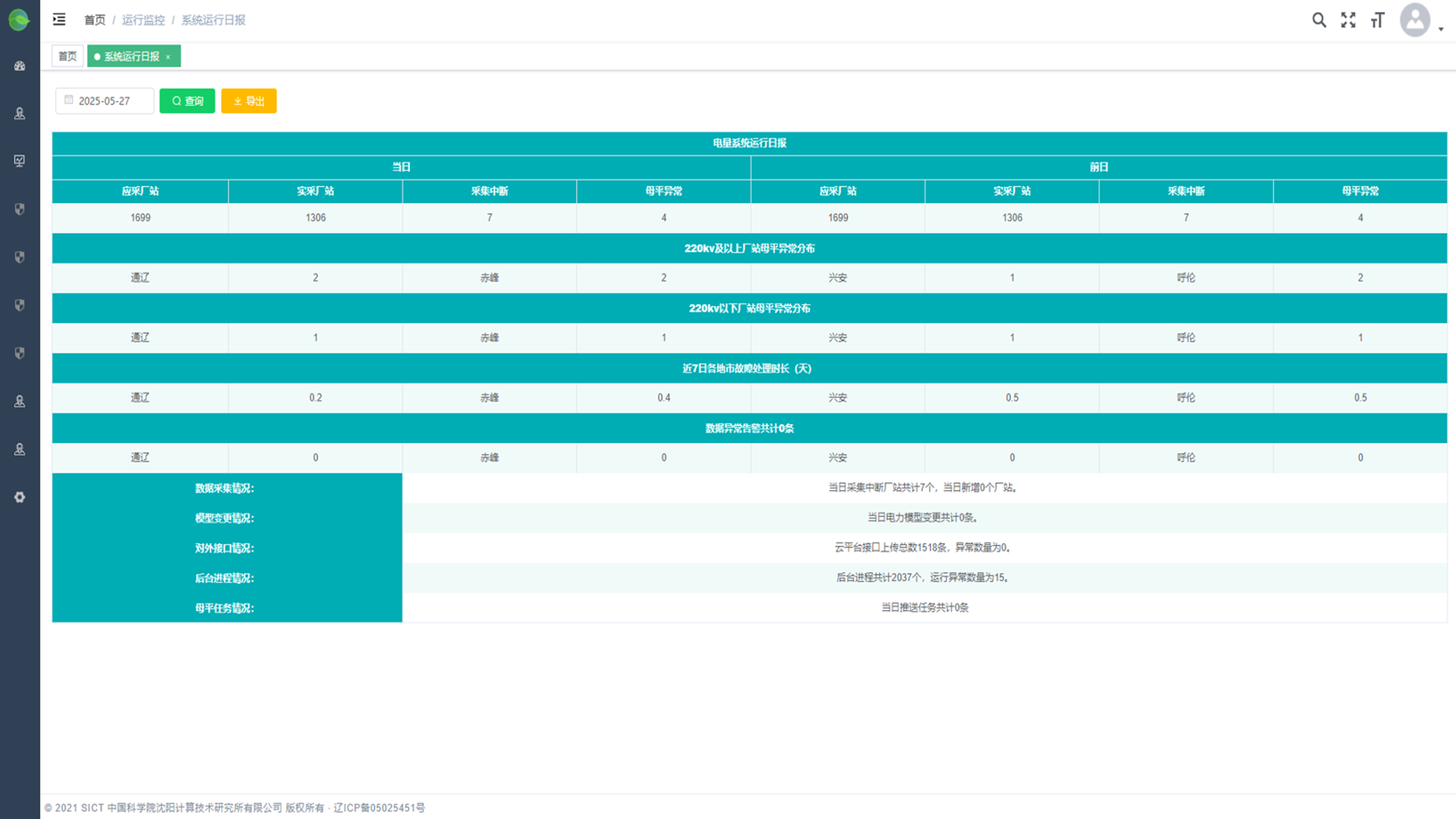Open the monitor screen sidebar icon

20,161
